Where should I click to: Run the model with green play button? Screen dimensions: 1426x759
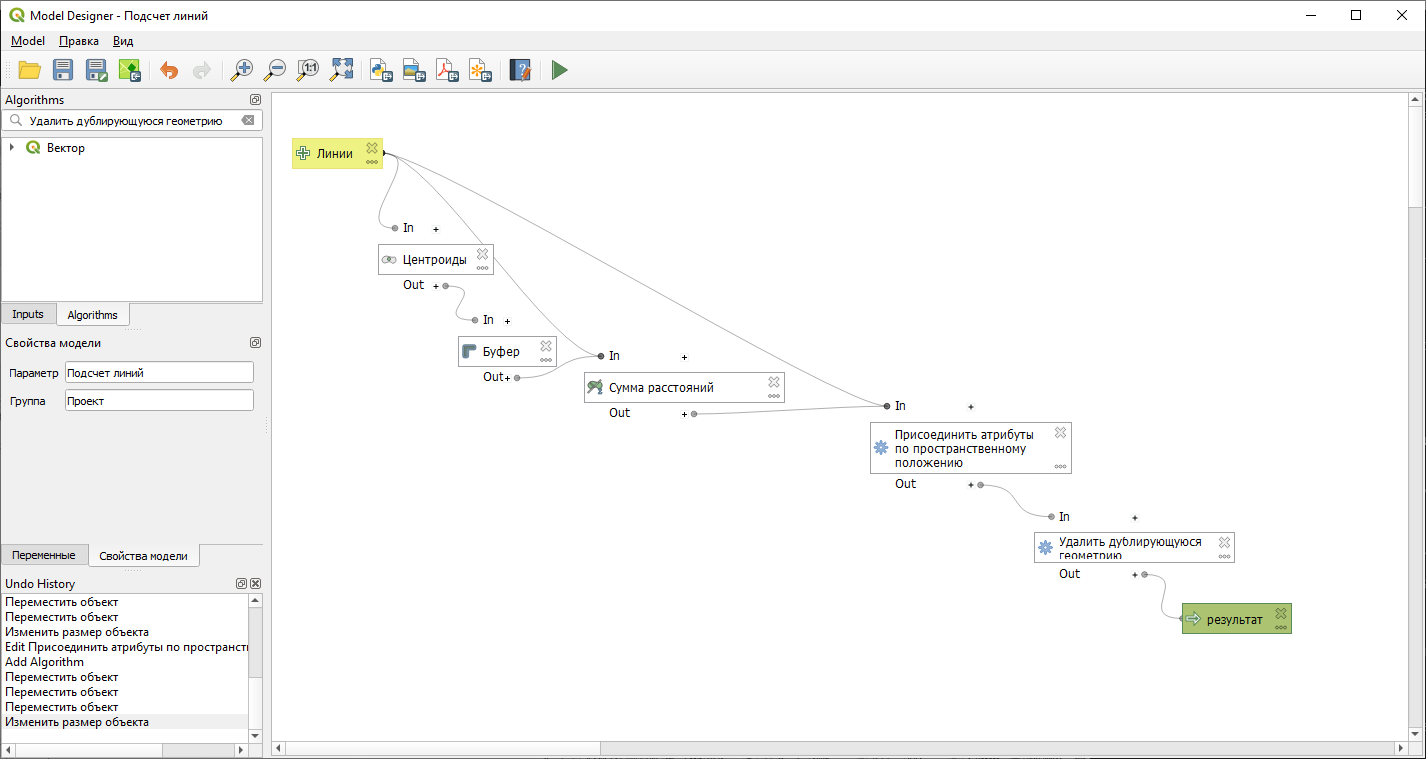click(559, 70)
